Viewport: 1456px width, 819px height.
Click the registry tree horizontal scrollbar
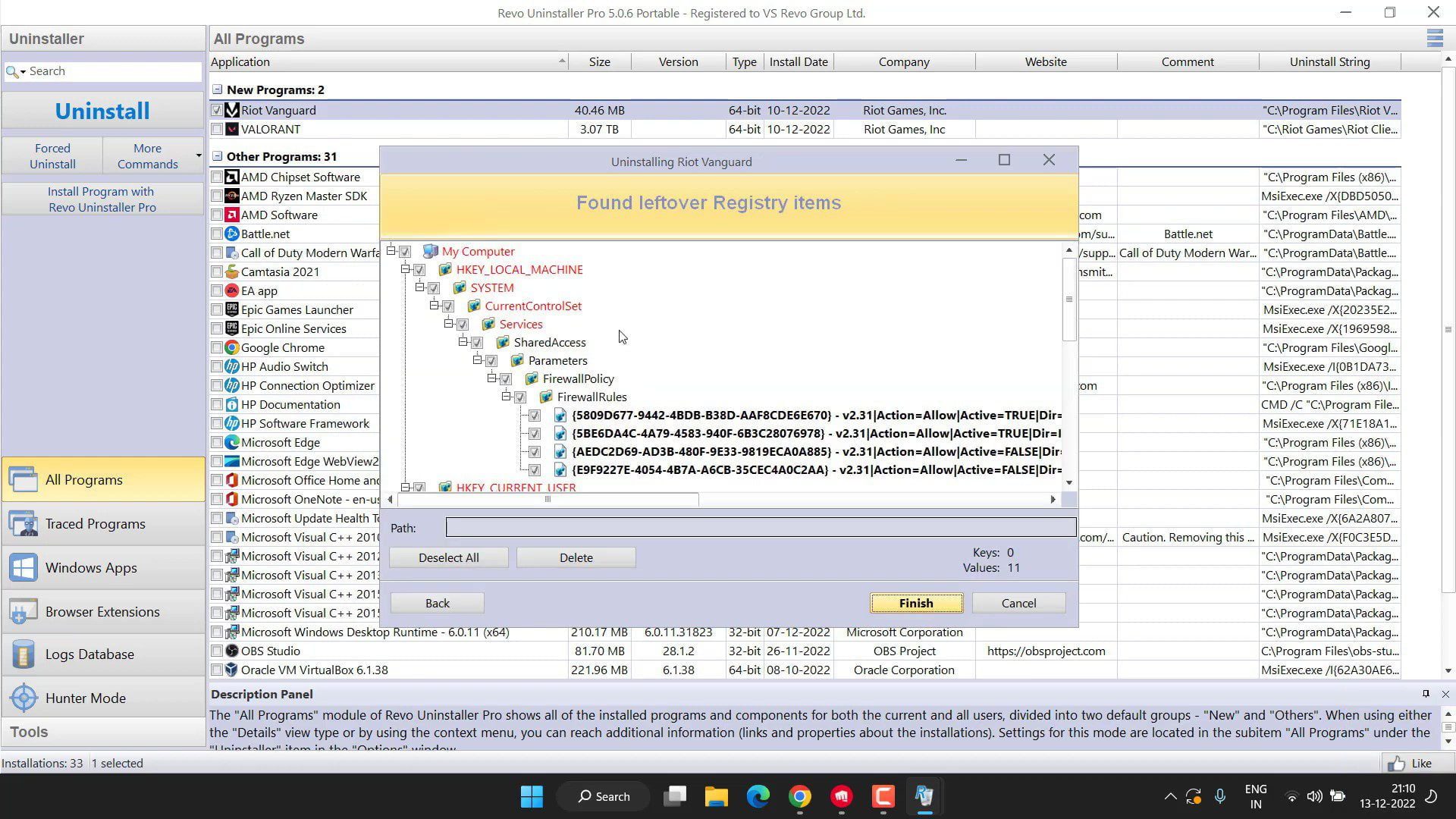[x=548, y=500]
